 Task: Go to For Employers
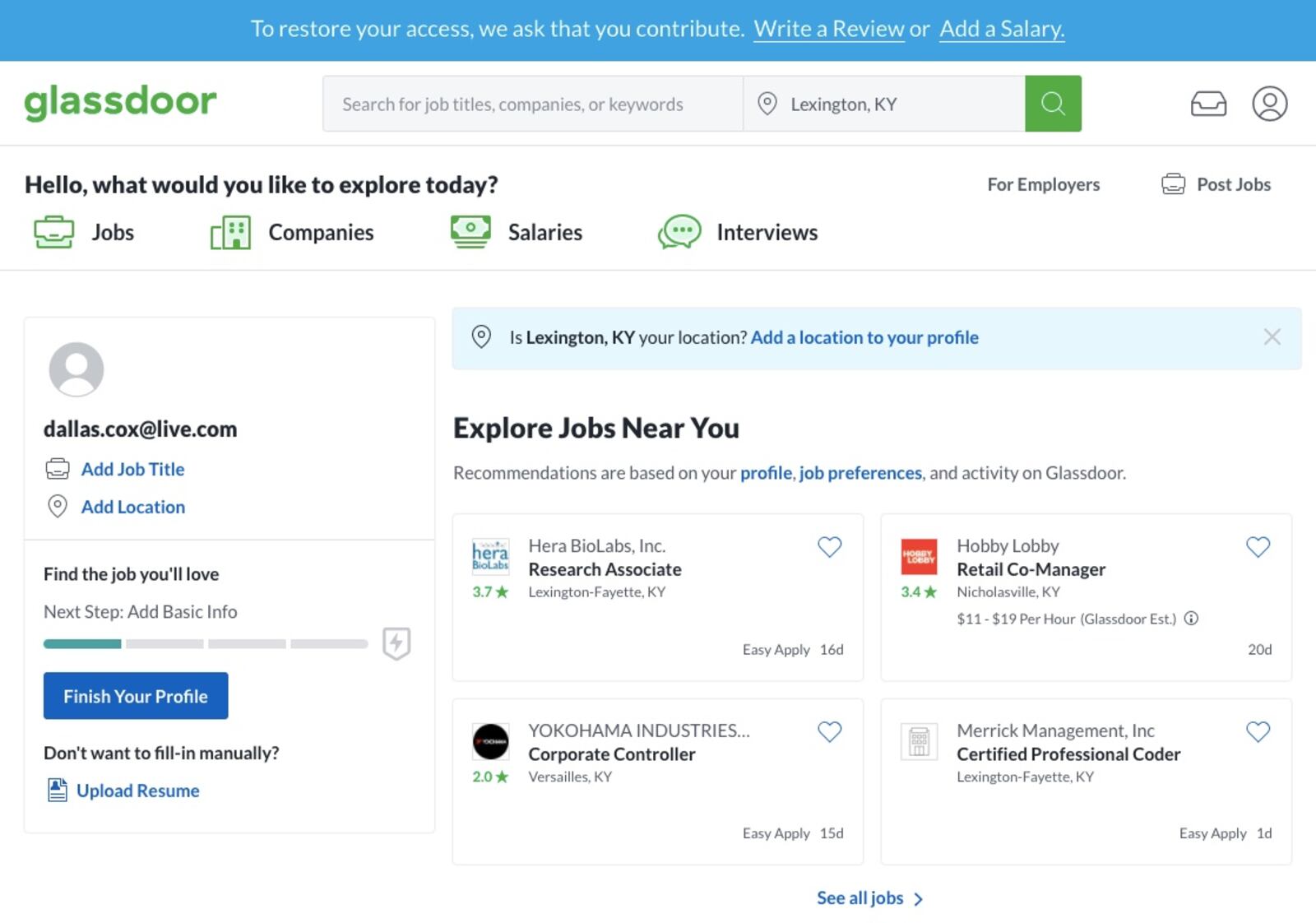point(1043,184)
